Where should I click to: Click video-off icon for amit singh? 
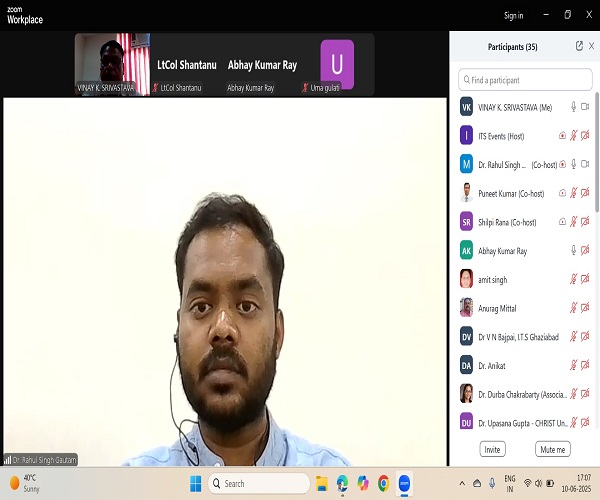pos(585,279)
